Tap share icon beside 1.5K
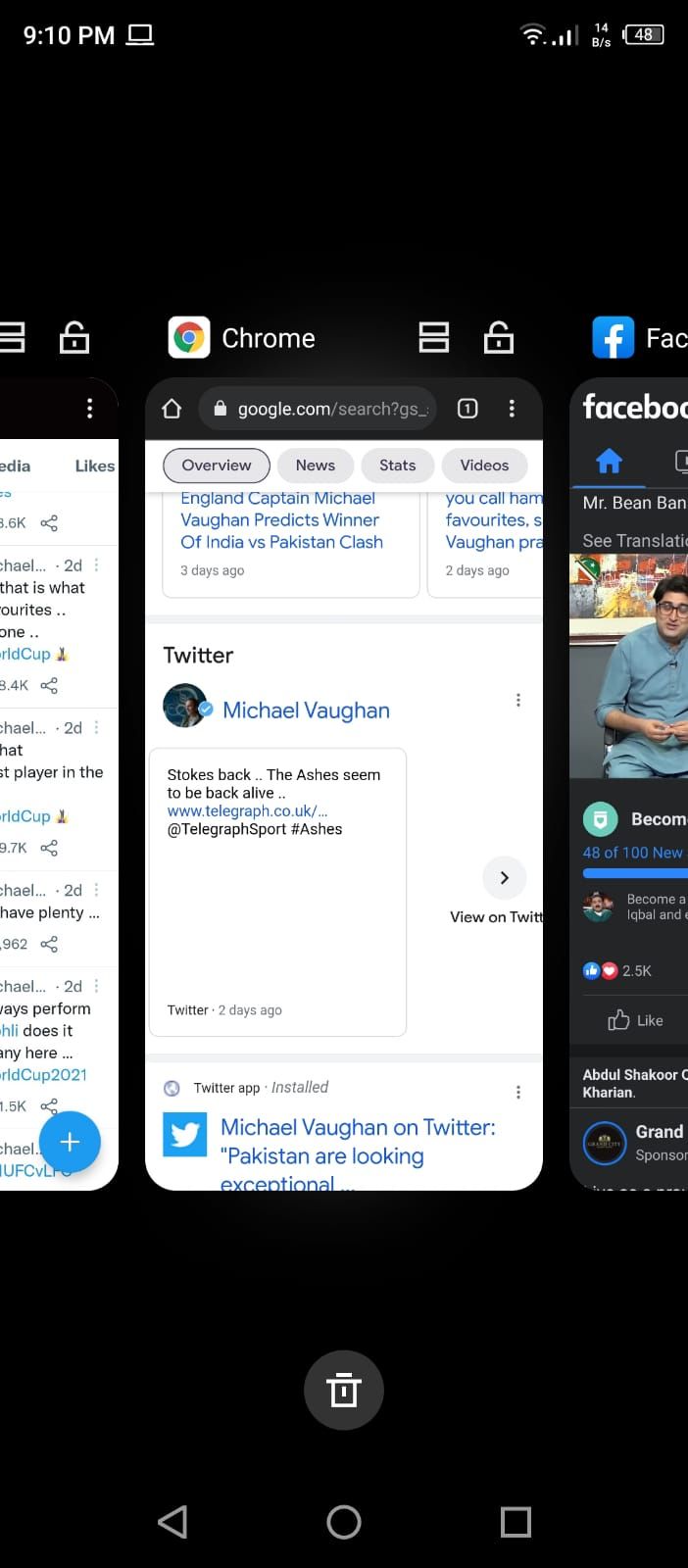Image resolution: width=688 pixels, height=1568 pixels. coord(49,1105)
